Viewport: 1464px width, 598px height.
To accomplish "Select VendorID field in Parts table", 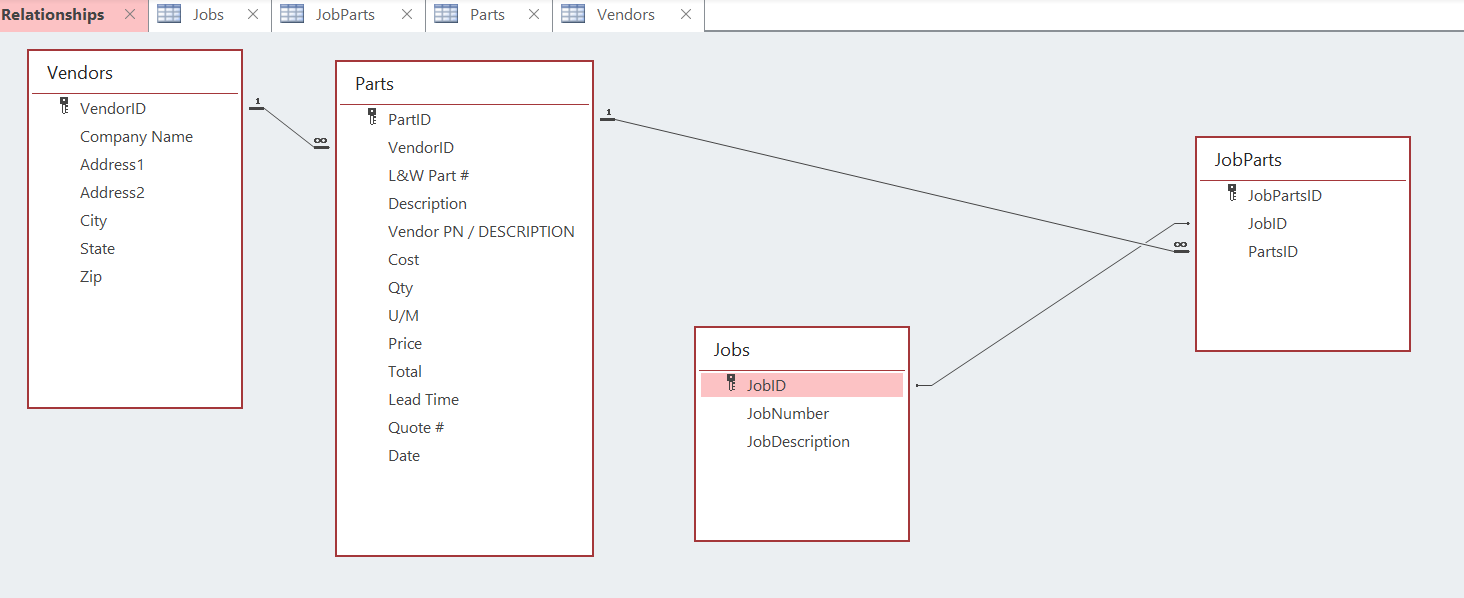I will pos(421,148).
